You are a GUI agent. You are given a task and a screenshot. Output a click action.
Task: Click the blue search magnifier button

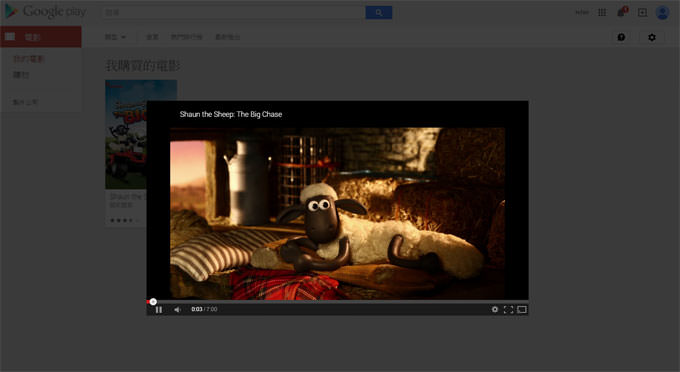coord(379,13)
